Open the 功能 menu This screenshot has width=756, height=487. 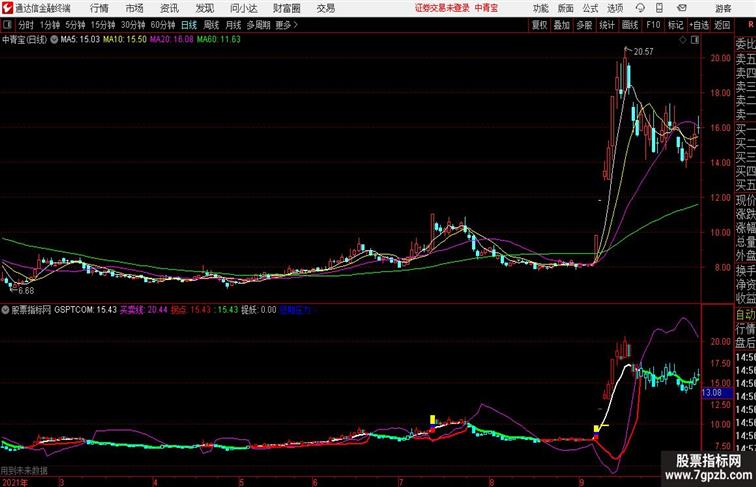pyautogui.click(x=540, y=8)
